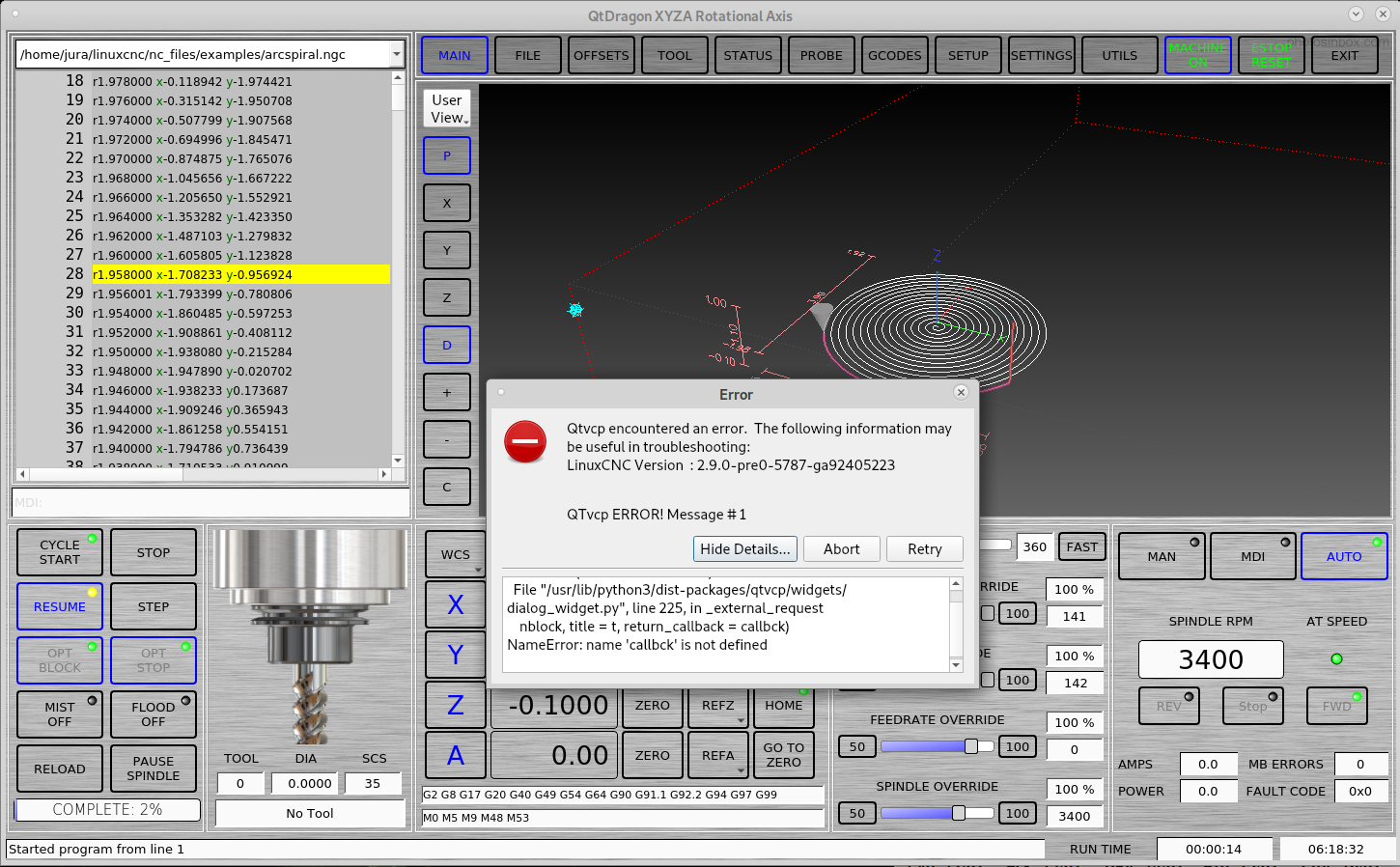Switch to MAN mode

(1162, 556)
